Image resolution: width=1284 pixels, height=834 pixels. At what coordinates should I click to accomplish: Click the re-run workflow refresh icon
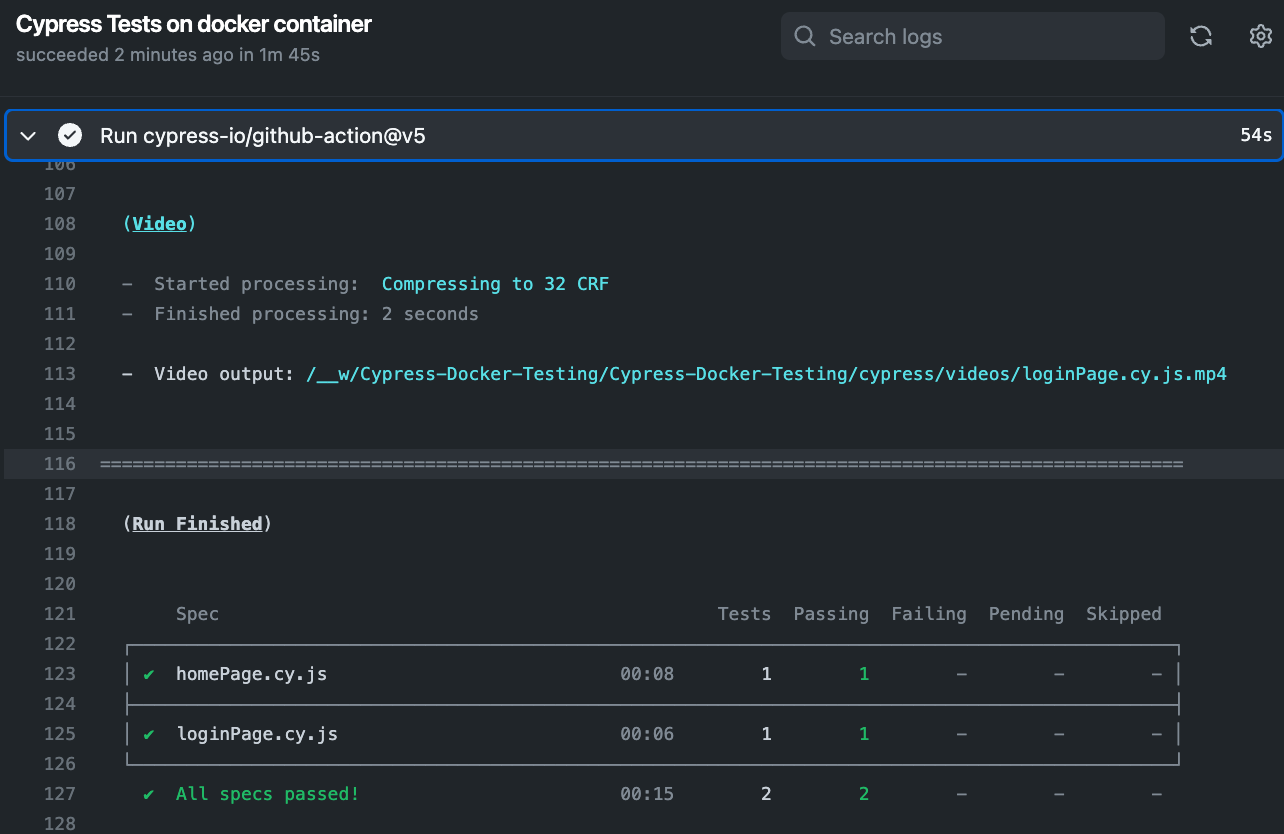pos(1200,36)
